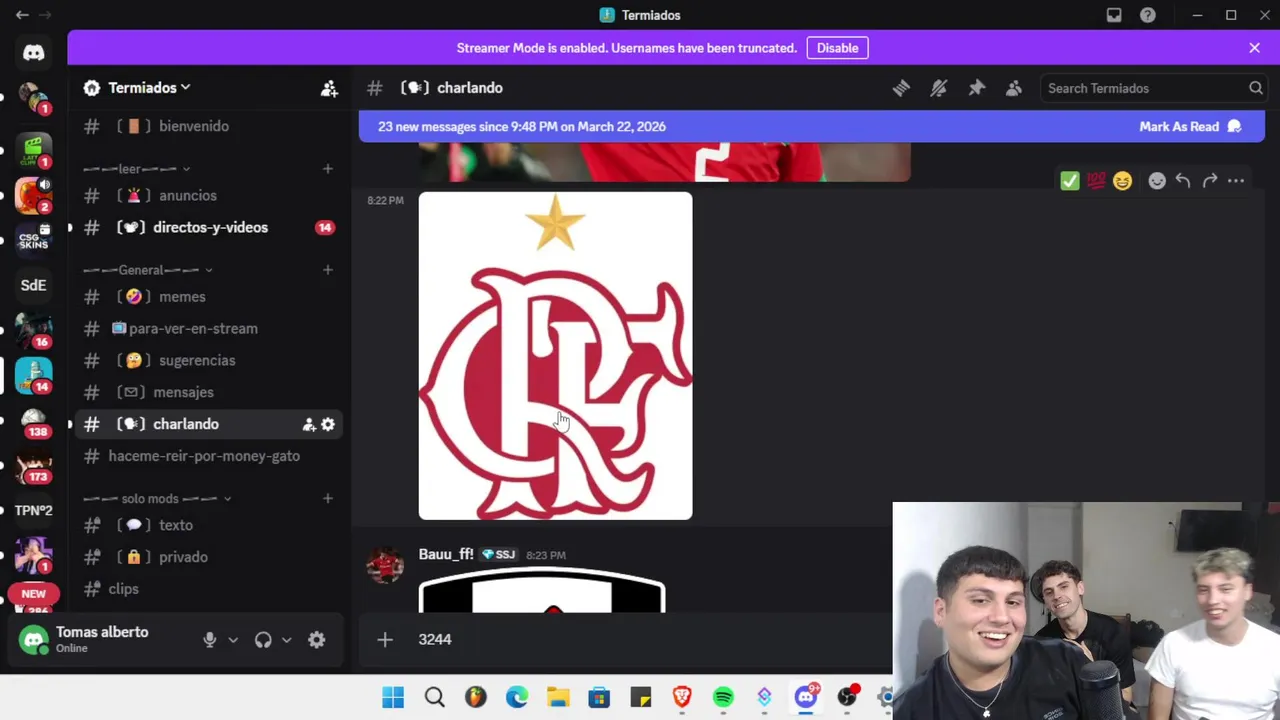Click message attachment plus button
1280x720 pixels.
point(385,640)
